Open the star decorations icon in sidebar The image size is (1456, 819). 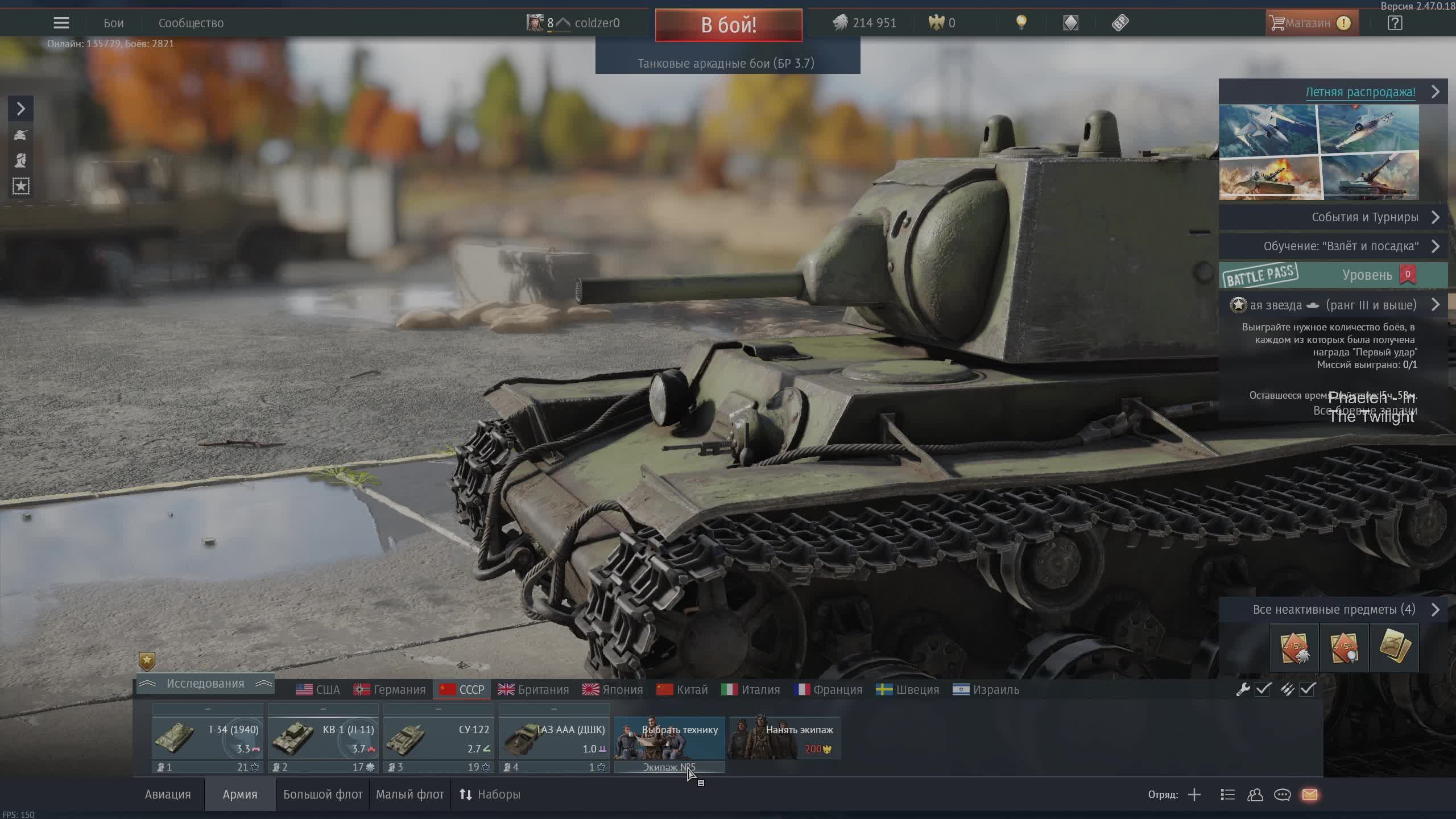pos(20,186)
